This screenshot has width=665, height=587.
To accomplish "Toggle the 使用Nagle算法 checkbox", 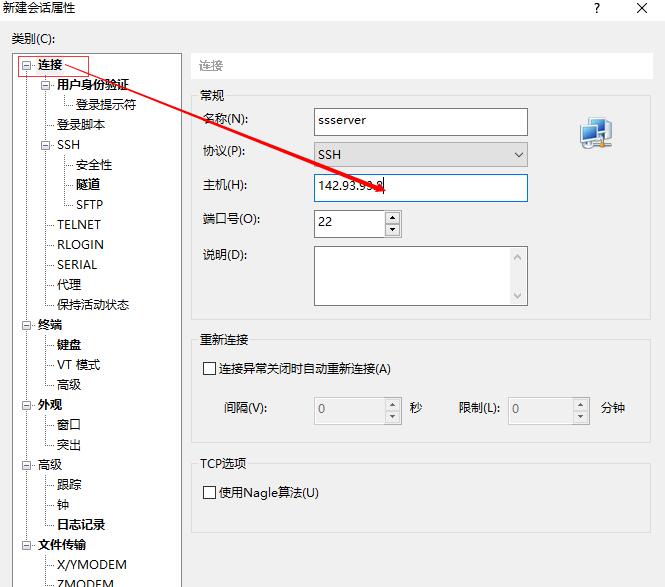I will pos(209,492).
